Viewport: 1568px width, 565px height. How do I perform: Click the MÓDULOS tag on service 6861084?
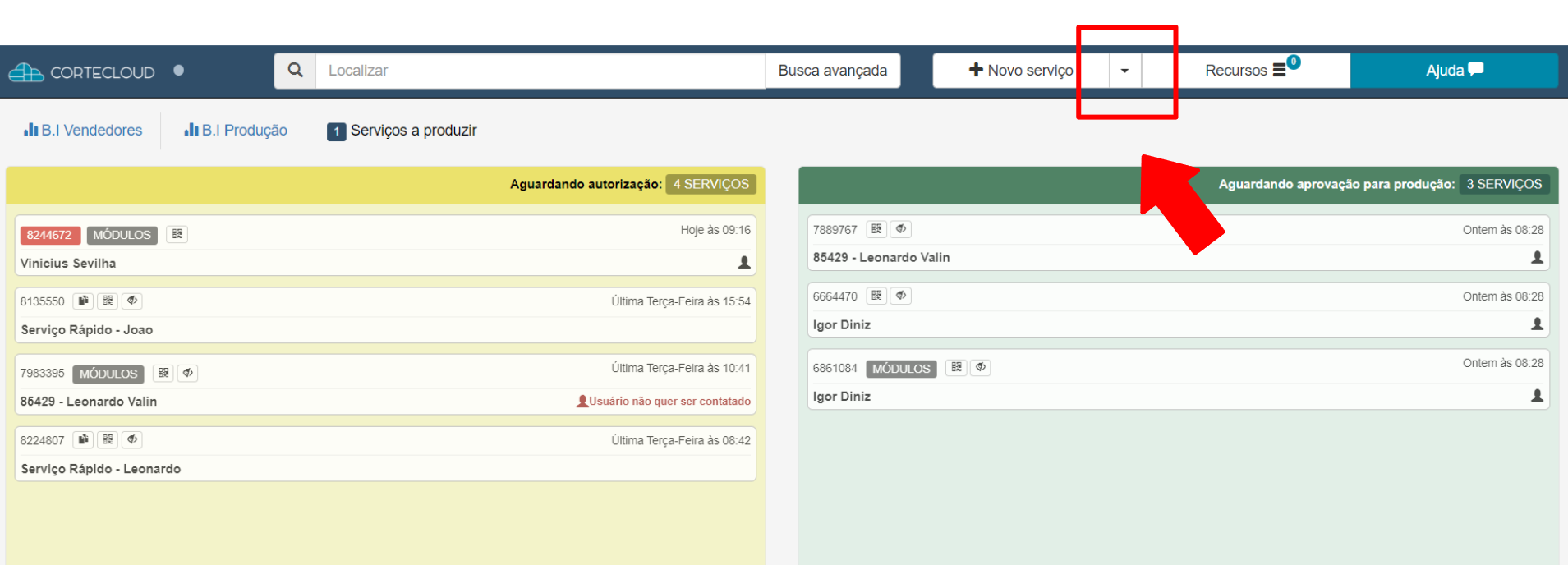(901, 369)
